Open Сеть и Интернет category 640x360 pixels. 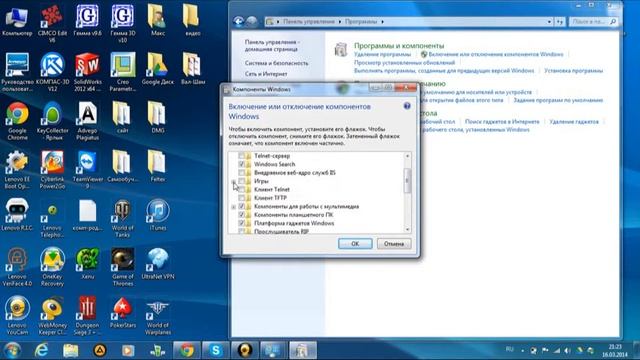pyautogui.click(x=266, y=74)
